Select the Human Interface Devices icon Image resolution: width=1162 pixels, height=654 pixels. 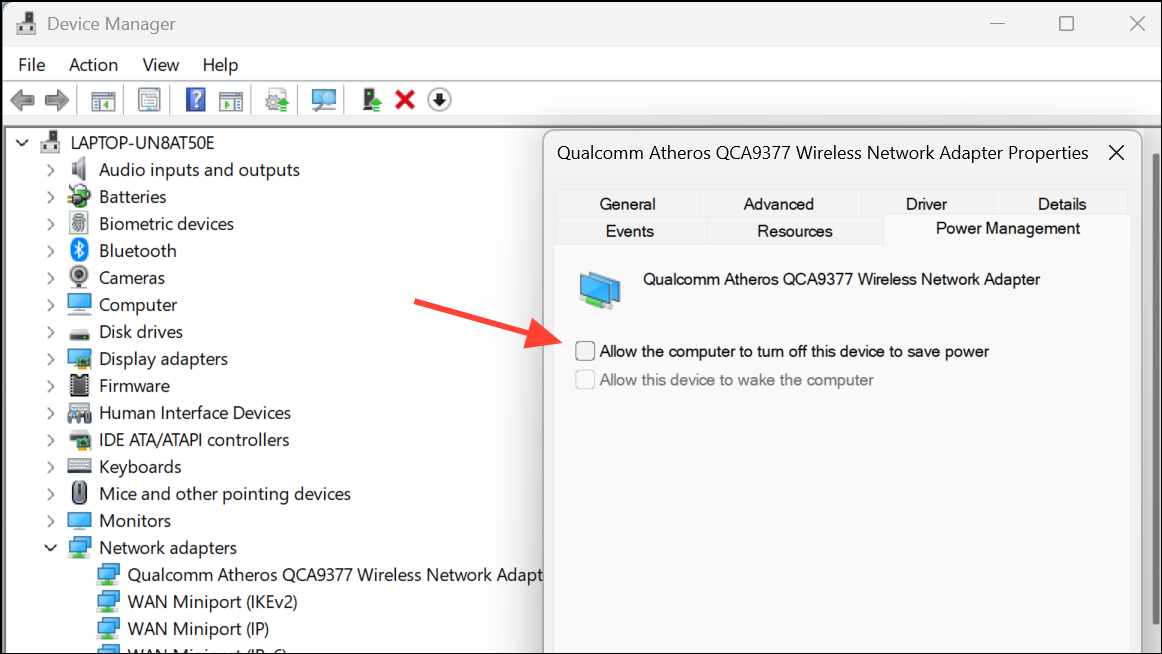(x=79, y=412)
